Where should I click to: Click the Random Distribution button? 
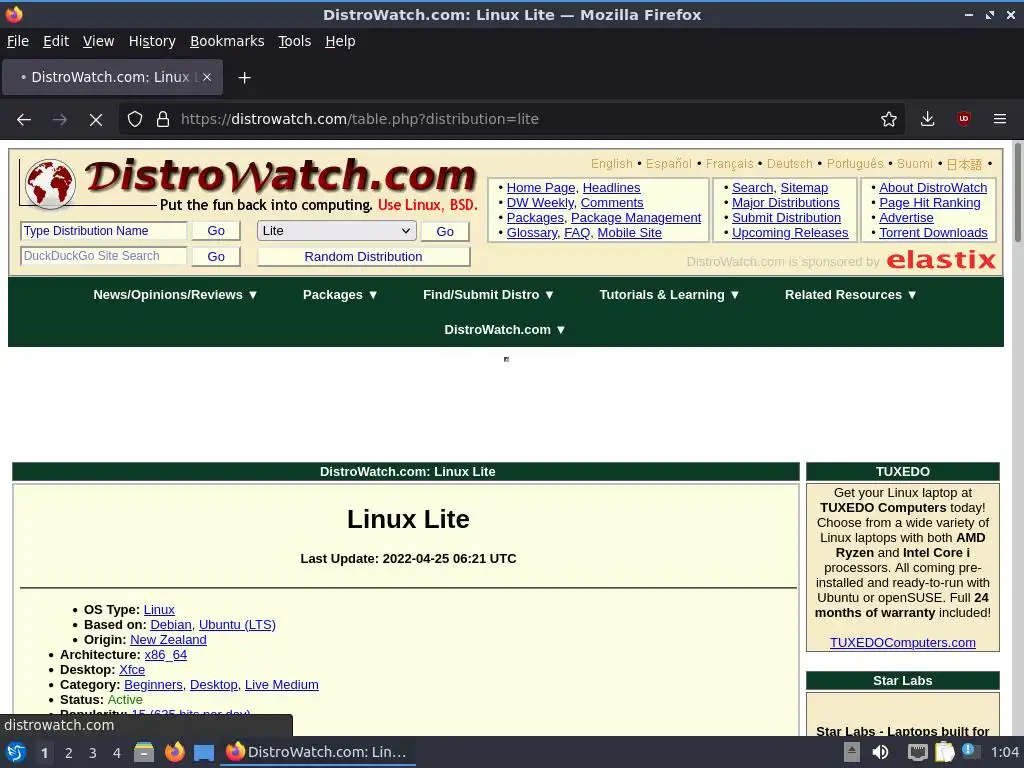[363, 257]
